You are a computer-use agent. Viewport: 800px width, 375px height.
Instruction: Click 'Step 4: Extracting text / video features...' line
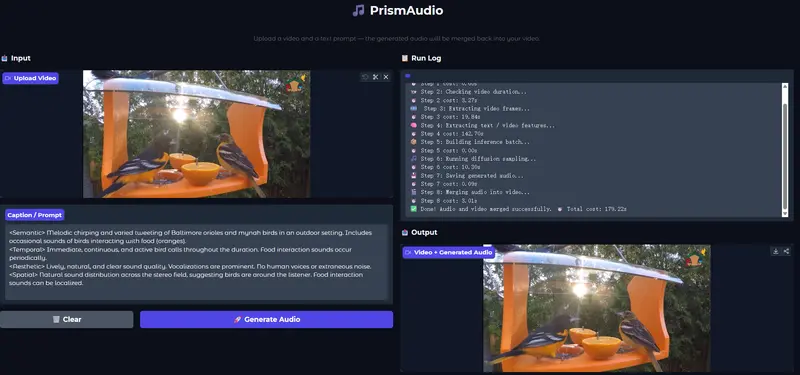(488, 126)
